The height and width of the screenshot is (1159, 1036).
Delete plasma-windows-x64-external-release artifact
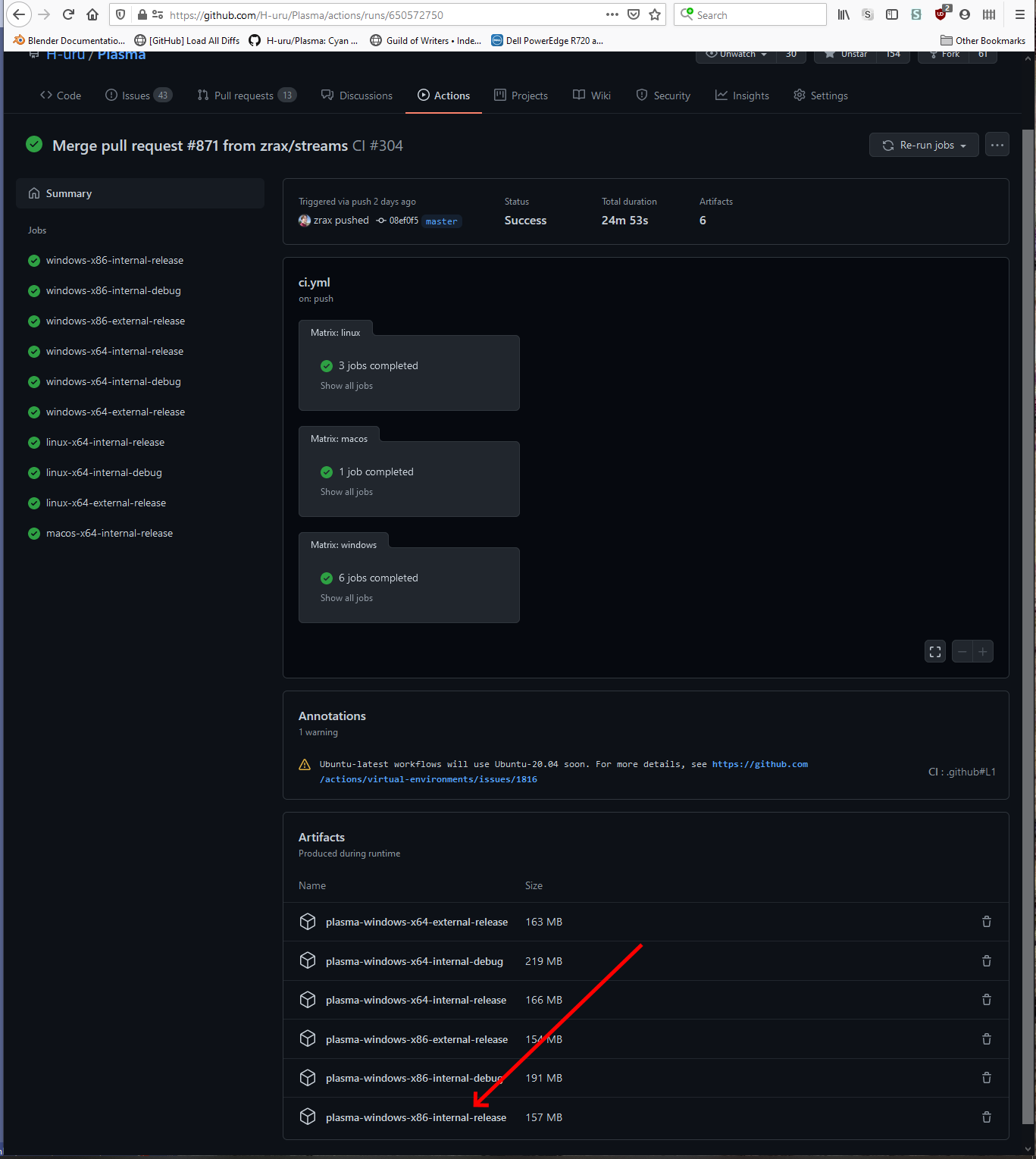tap(987, 922)
